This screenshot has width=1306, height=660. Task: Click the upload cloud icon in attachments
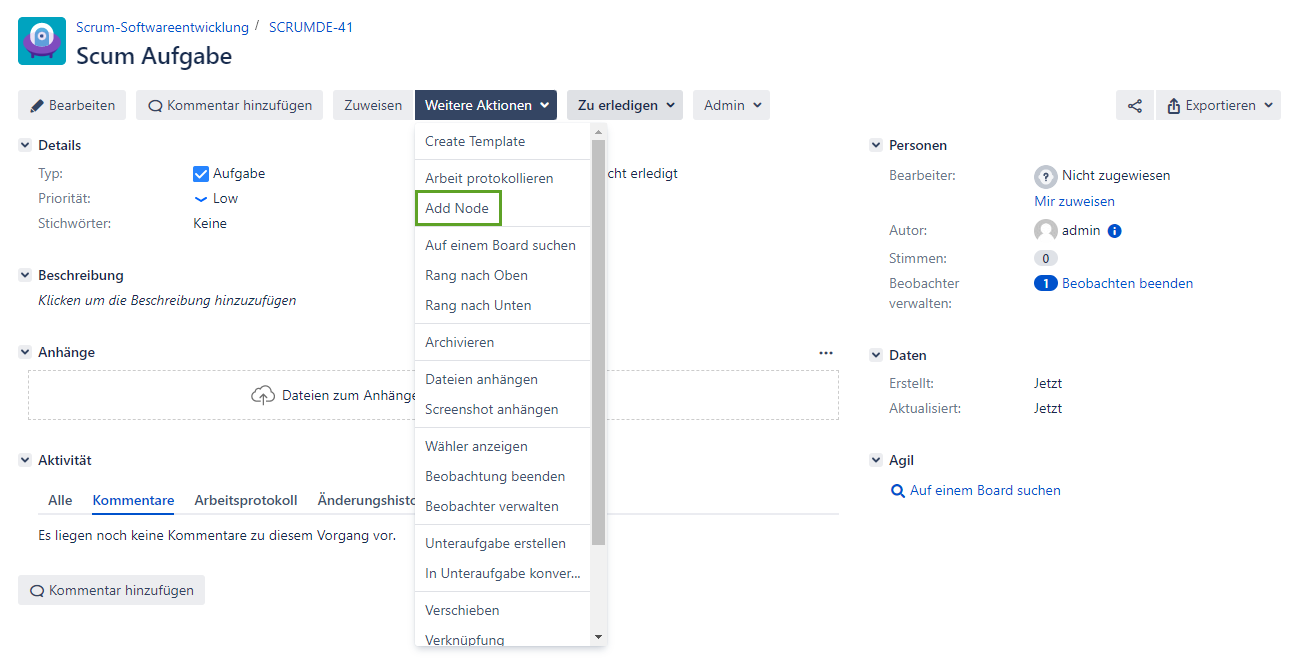coord(262,395)
